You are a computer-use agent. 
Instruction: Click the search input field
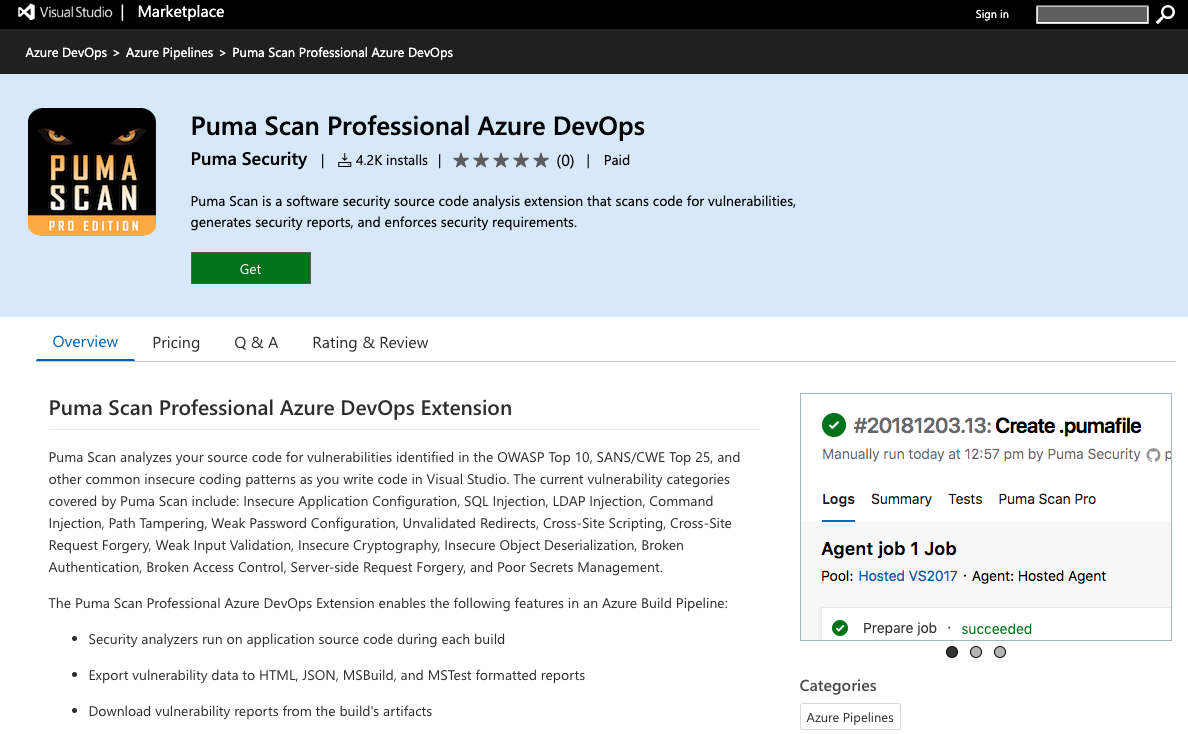coord(1092,14)
